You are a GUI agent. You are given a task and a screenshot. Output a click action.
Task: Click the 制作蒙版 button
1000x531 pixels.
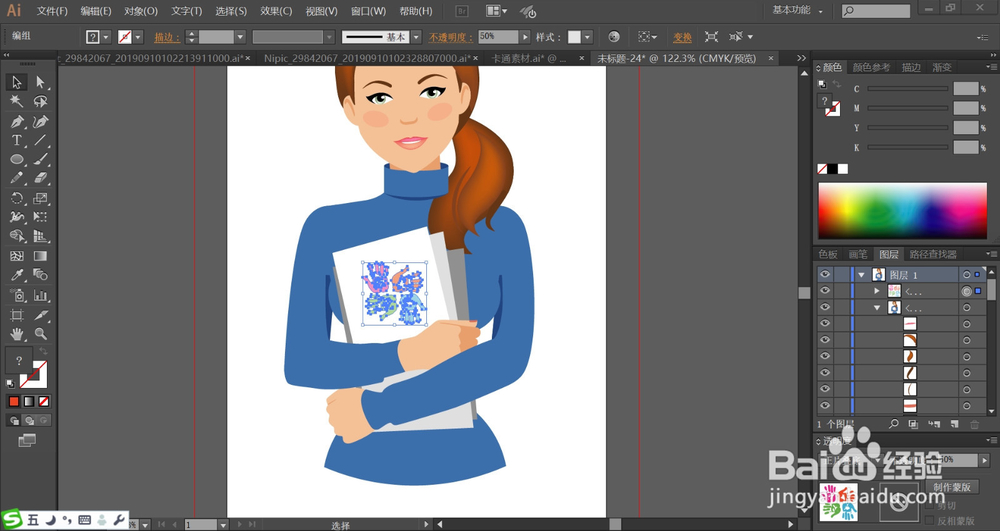952,487
